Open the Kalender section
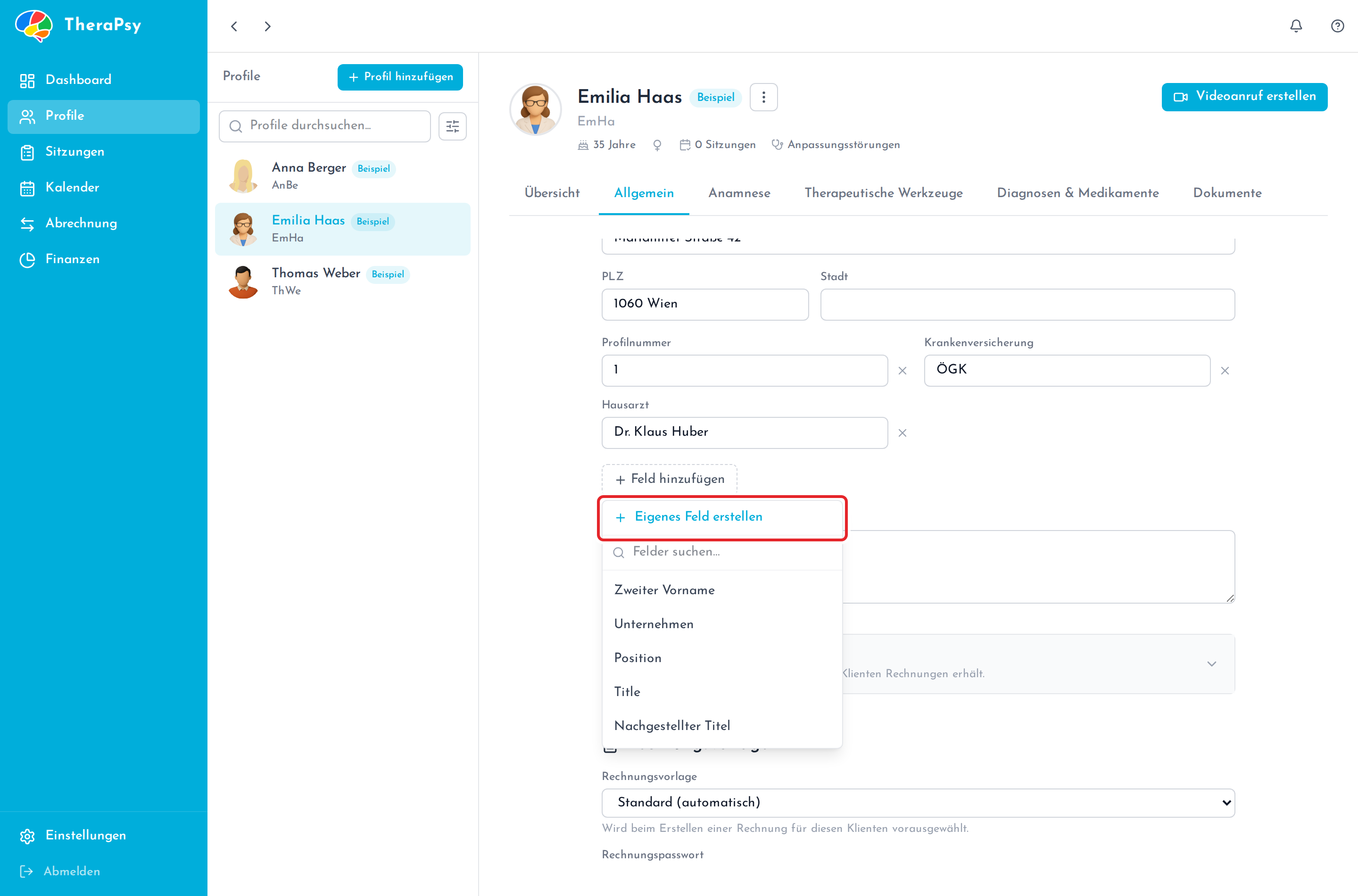This screenshot has width=1358, height=896. [x=103, y=187]
